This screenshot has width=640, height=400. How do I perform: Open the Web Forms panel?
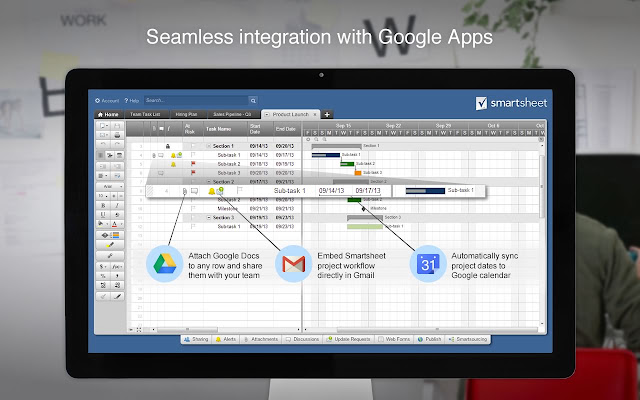pos(394,340)
